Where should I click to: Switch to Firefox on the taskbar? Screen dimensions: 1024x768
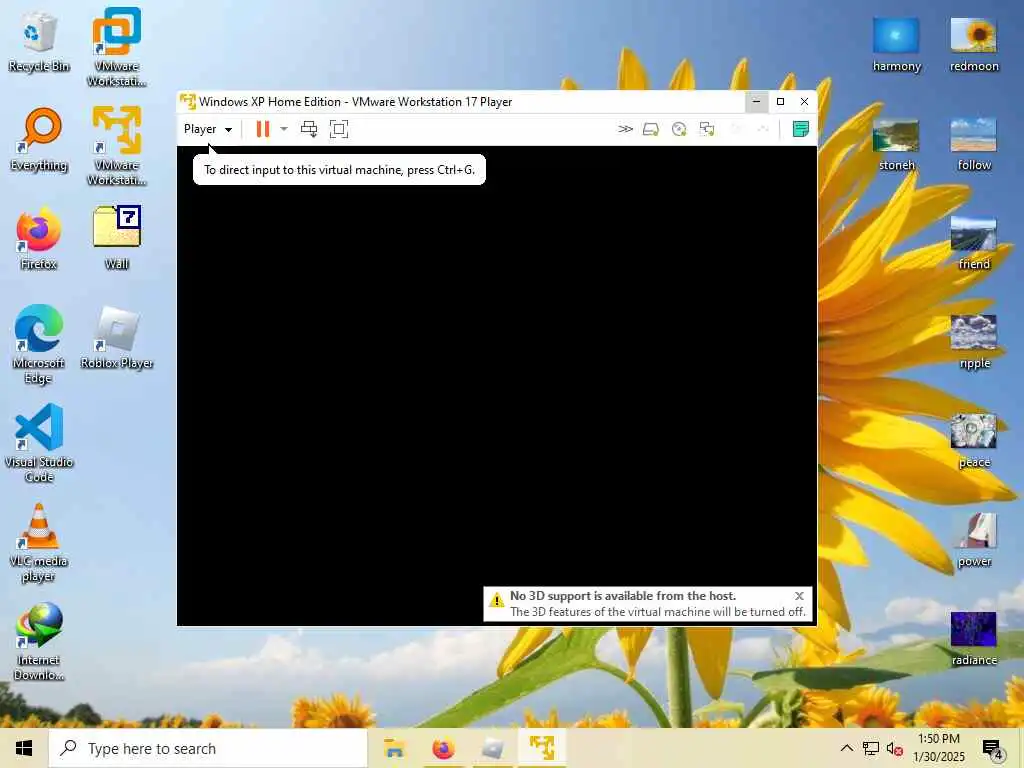(443, 748)
